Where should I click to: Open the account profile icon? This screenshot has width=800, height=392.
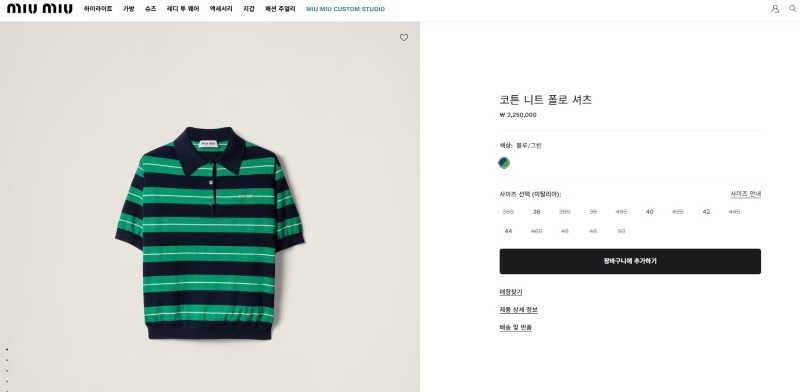click(775, 9)
